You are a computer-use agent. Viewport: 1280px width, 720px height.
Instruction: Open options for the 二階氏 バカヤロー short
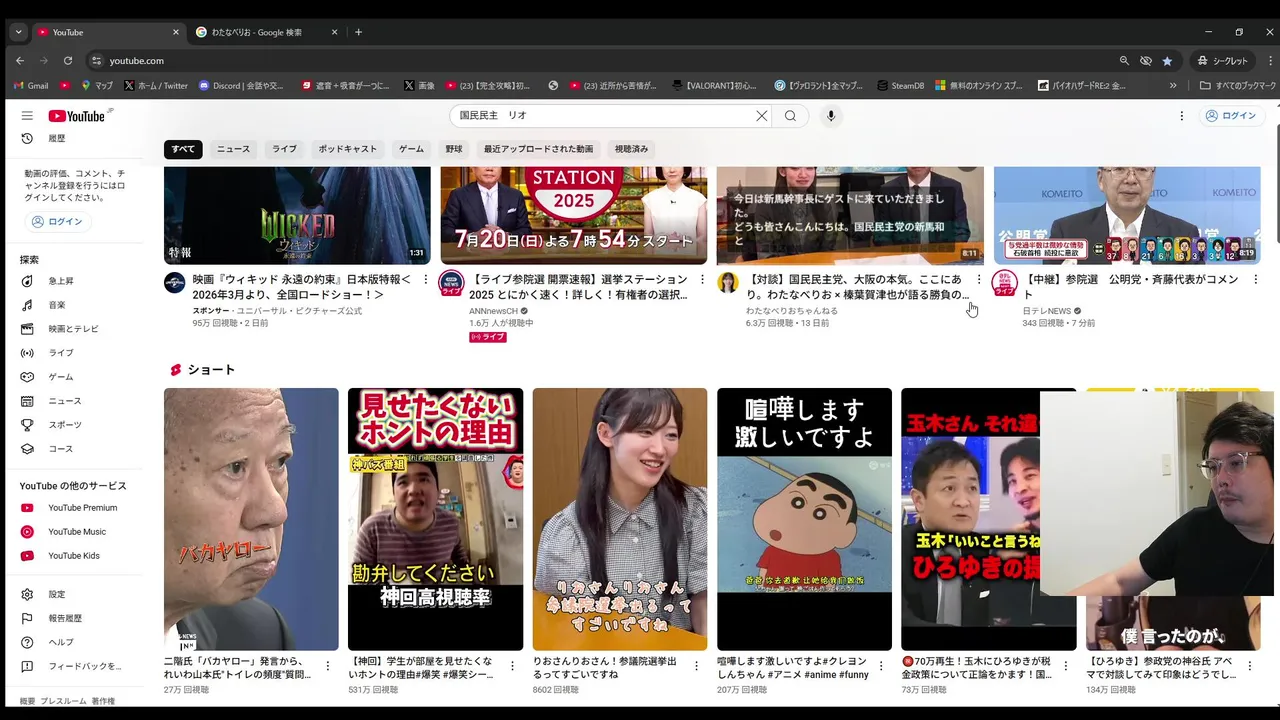(327, 665)
